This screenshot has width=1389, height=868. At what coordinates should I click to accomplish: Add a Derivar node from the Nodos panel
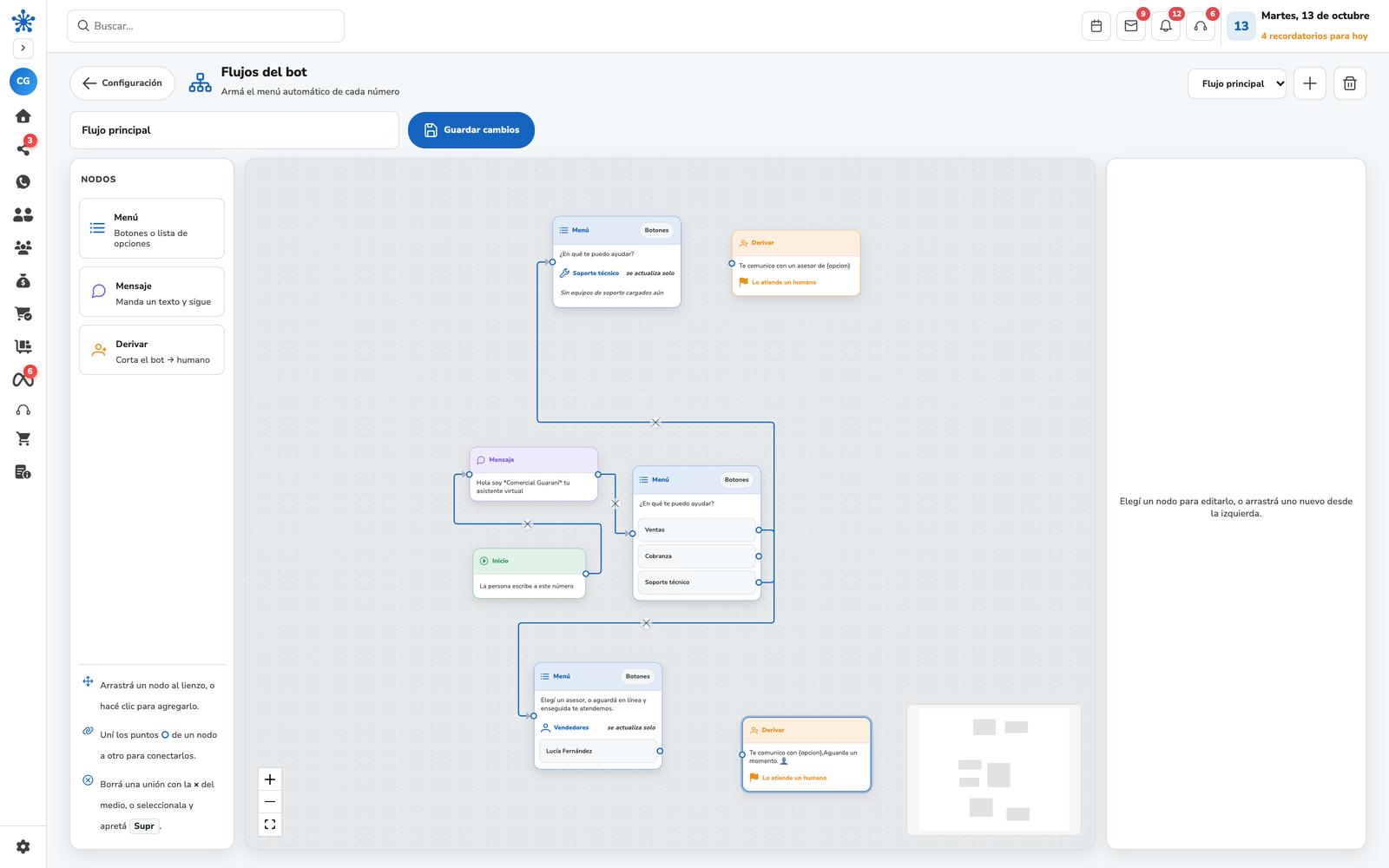152,350
